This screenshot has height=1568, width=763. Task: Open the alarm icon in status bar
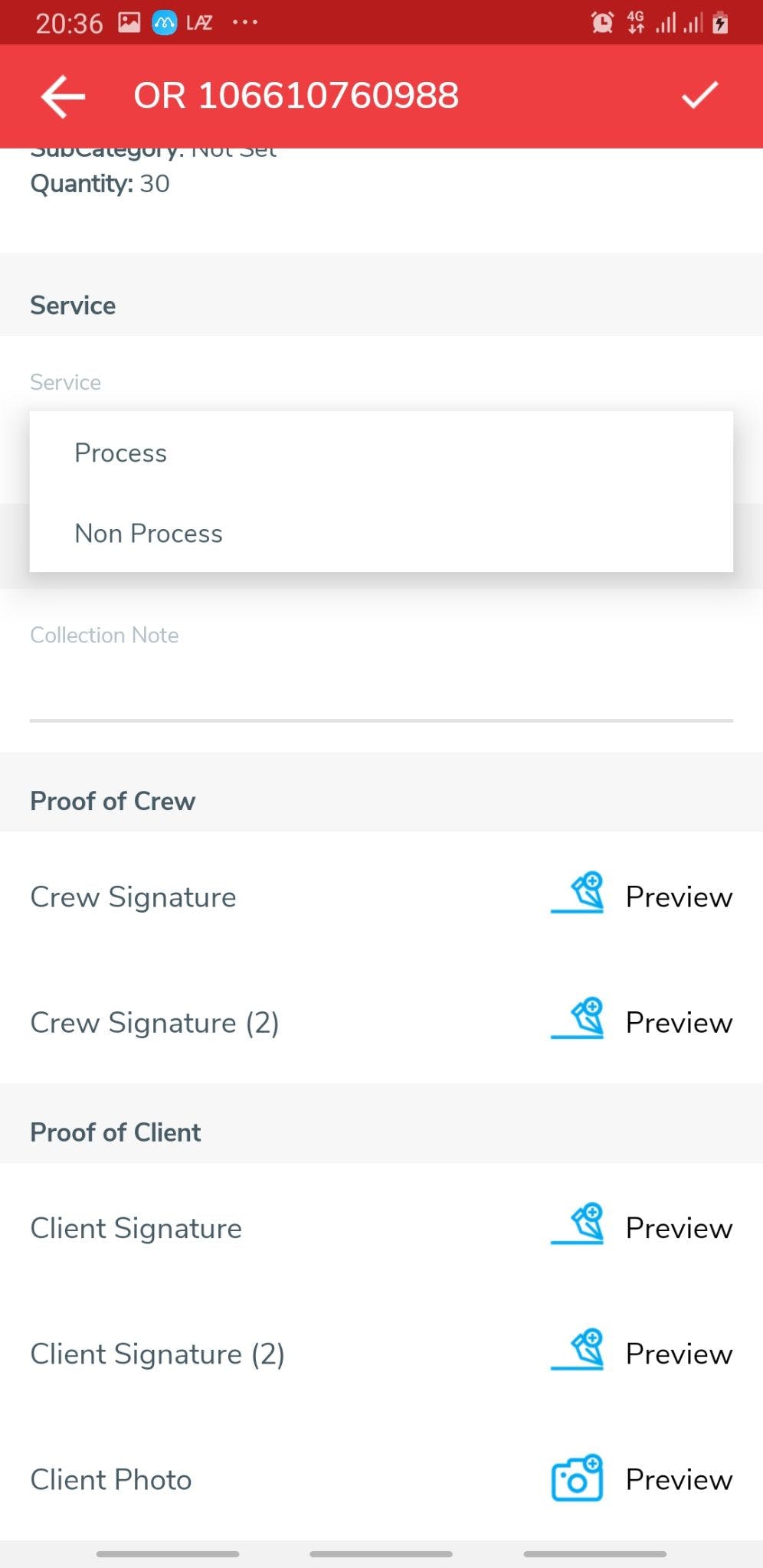[602, 23]
